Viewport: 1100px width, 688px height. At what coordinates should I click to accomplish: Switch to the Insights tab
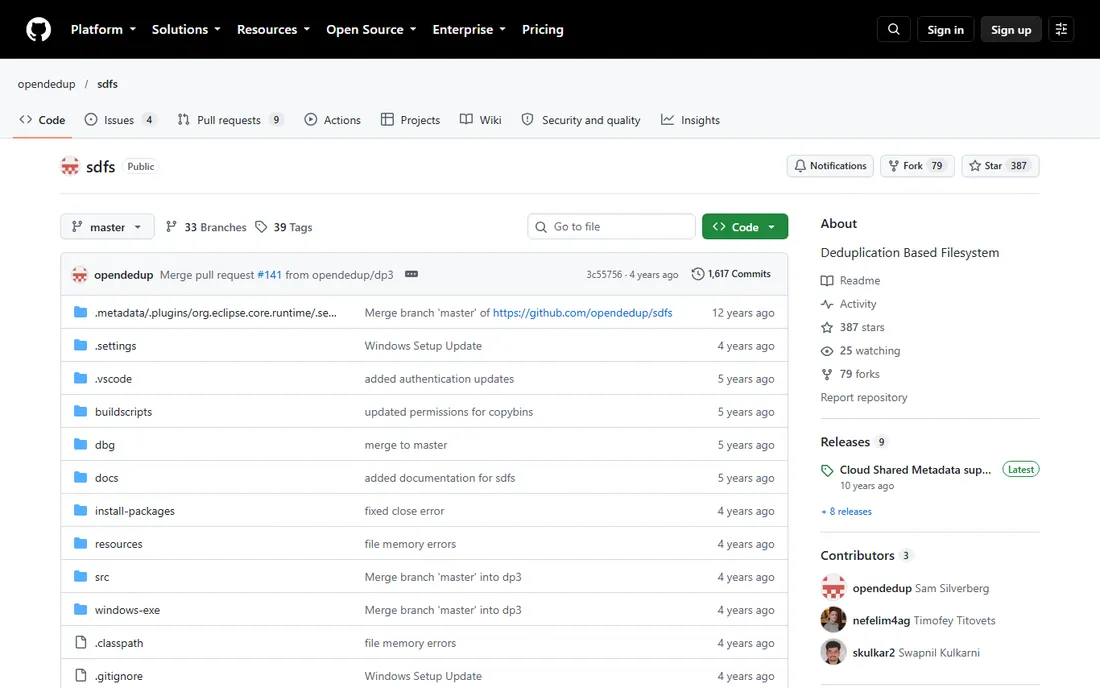(690, 120)
